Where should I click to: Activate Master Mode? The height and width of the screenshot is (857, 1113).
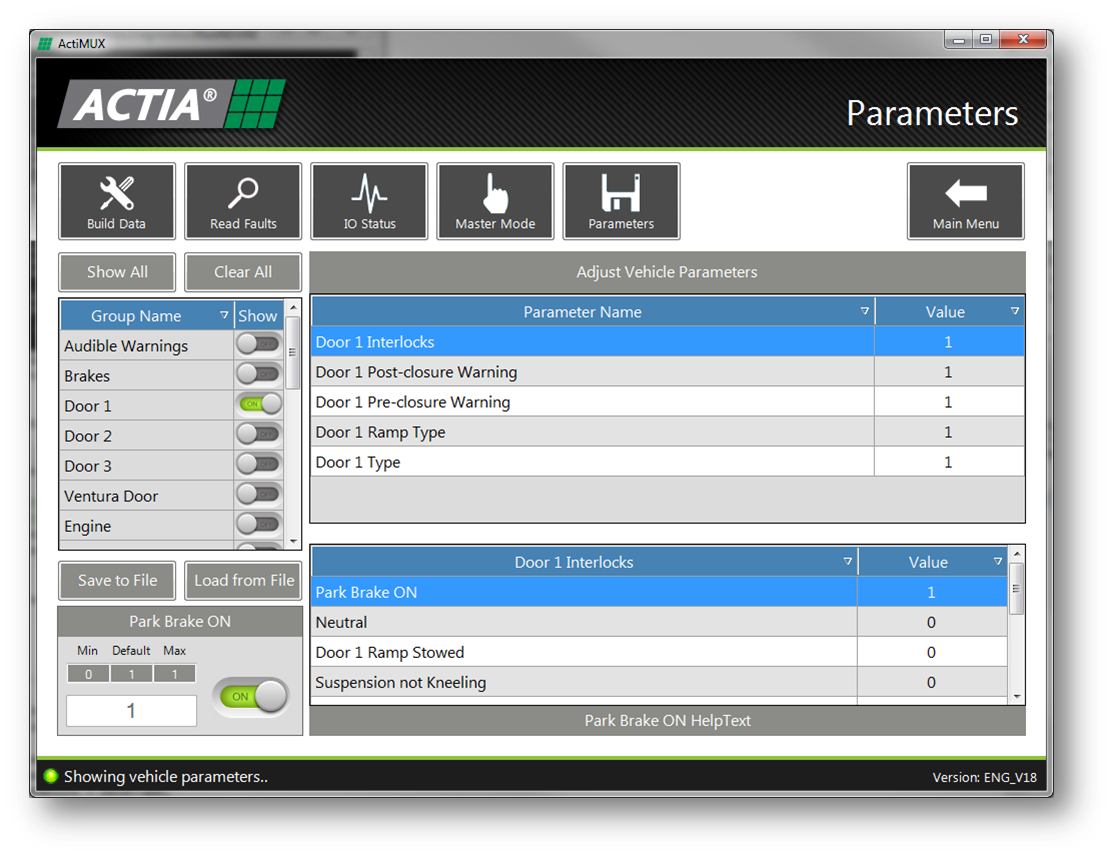tap(495, 200)
